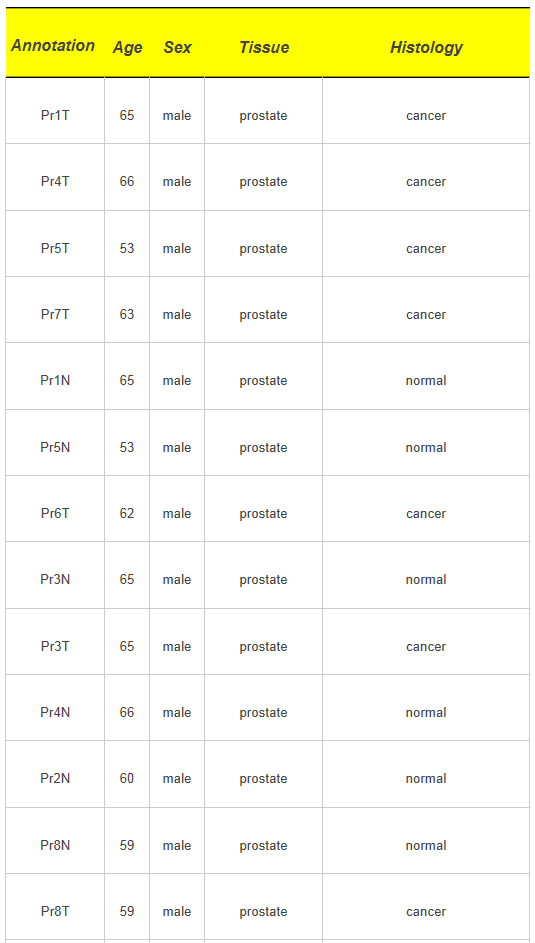
Task: Click age 62 in the Pr6T row
Action: click(x=127, y=514)
